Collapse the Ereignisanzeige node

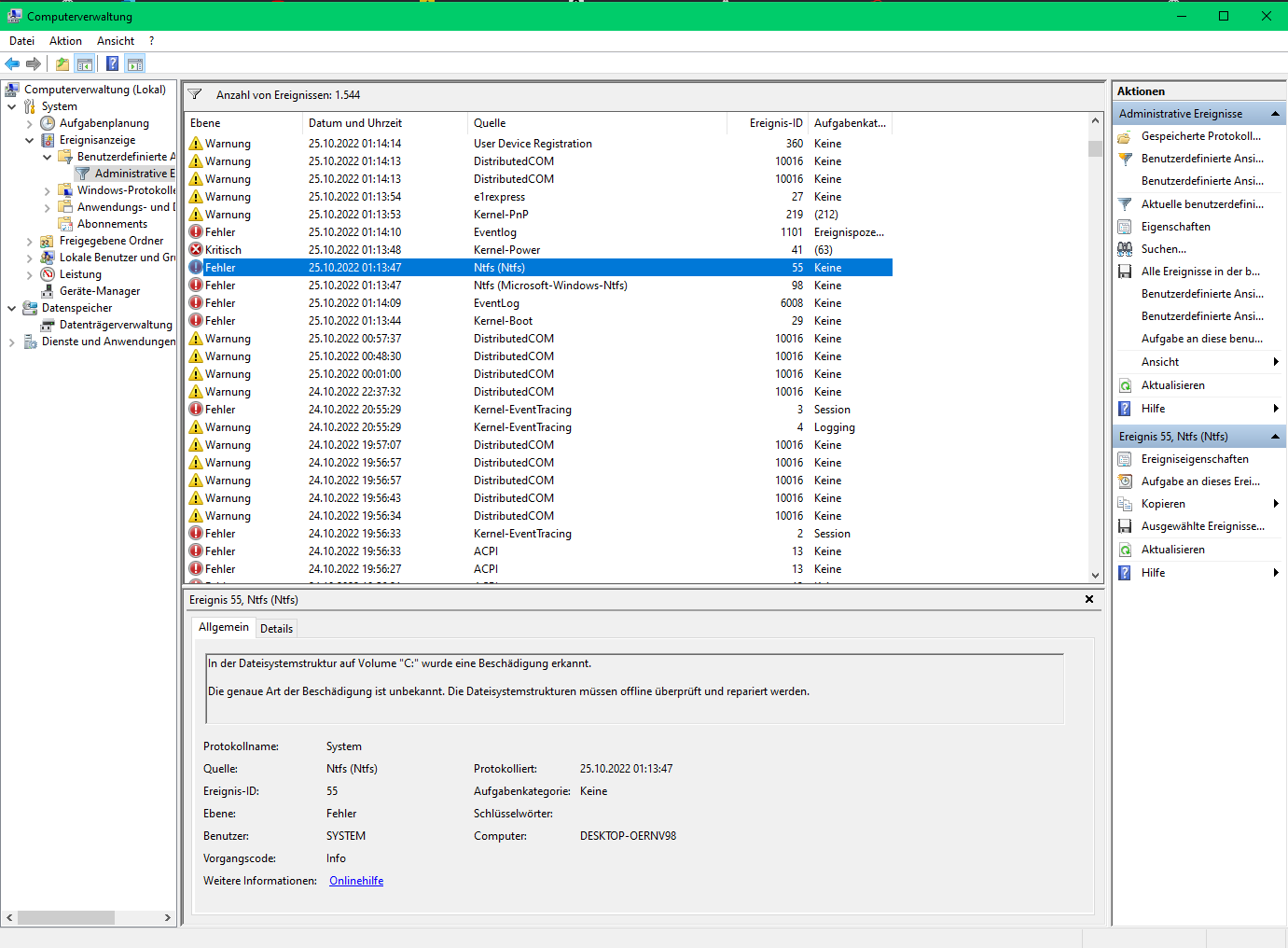point(30,140)
